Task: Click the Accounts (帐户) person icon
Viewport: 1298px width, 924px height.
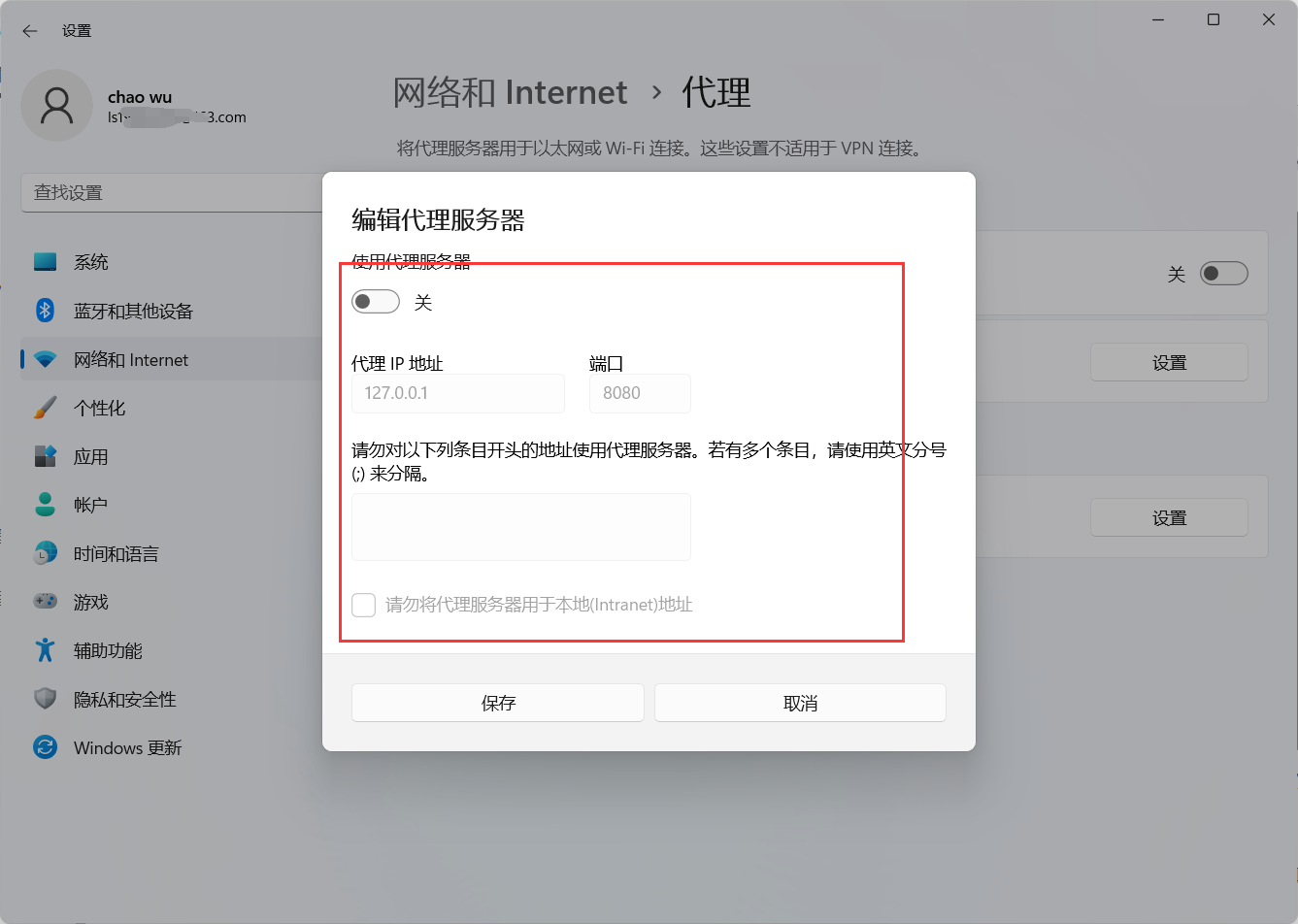Action: pyautogui.click(x=45, y=505)
